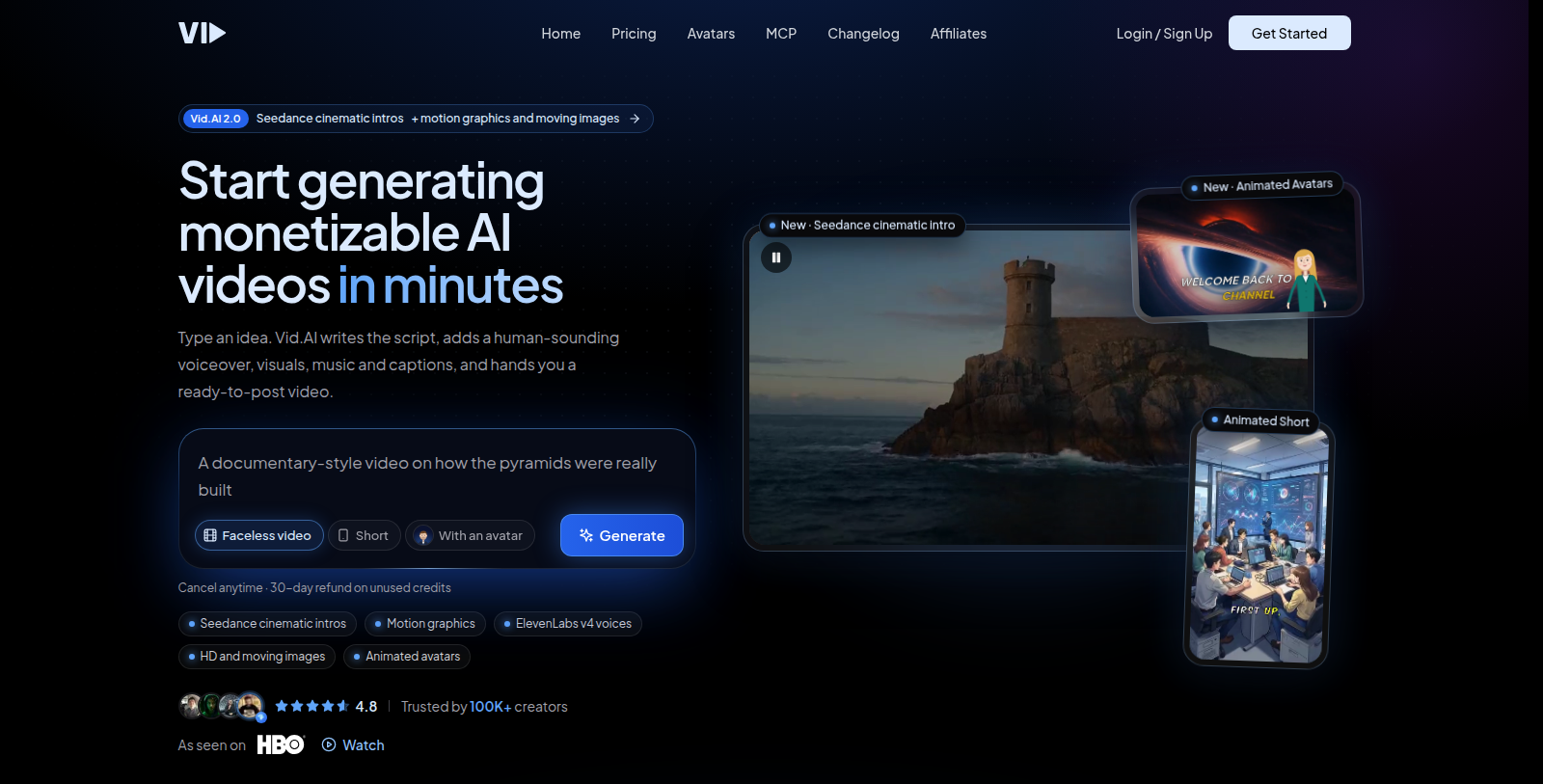Open the Changelog page

pyautogui.click(x=863, y=34)
